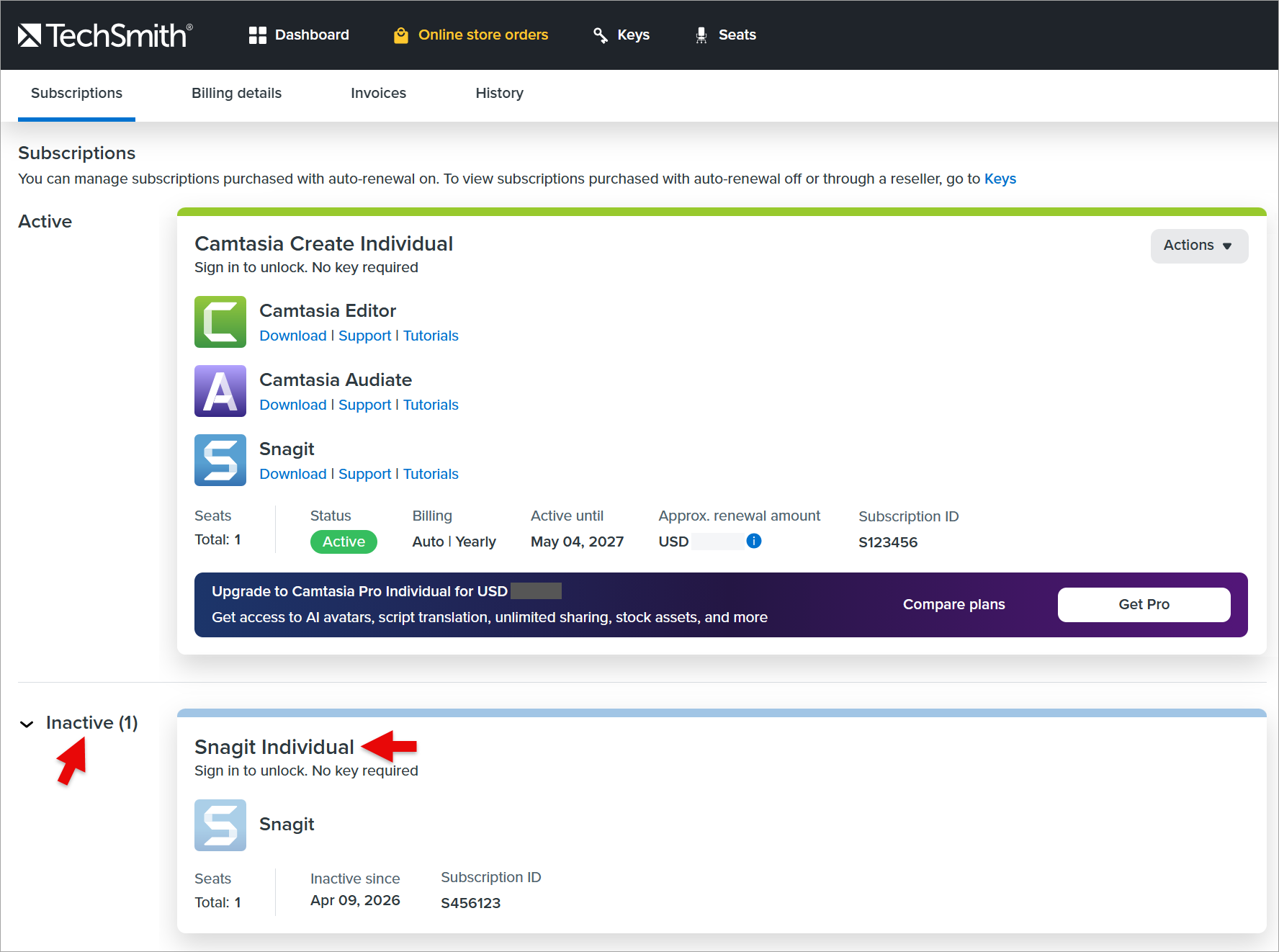
Task: Open Online store orders
Action: coord(471,35)
